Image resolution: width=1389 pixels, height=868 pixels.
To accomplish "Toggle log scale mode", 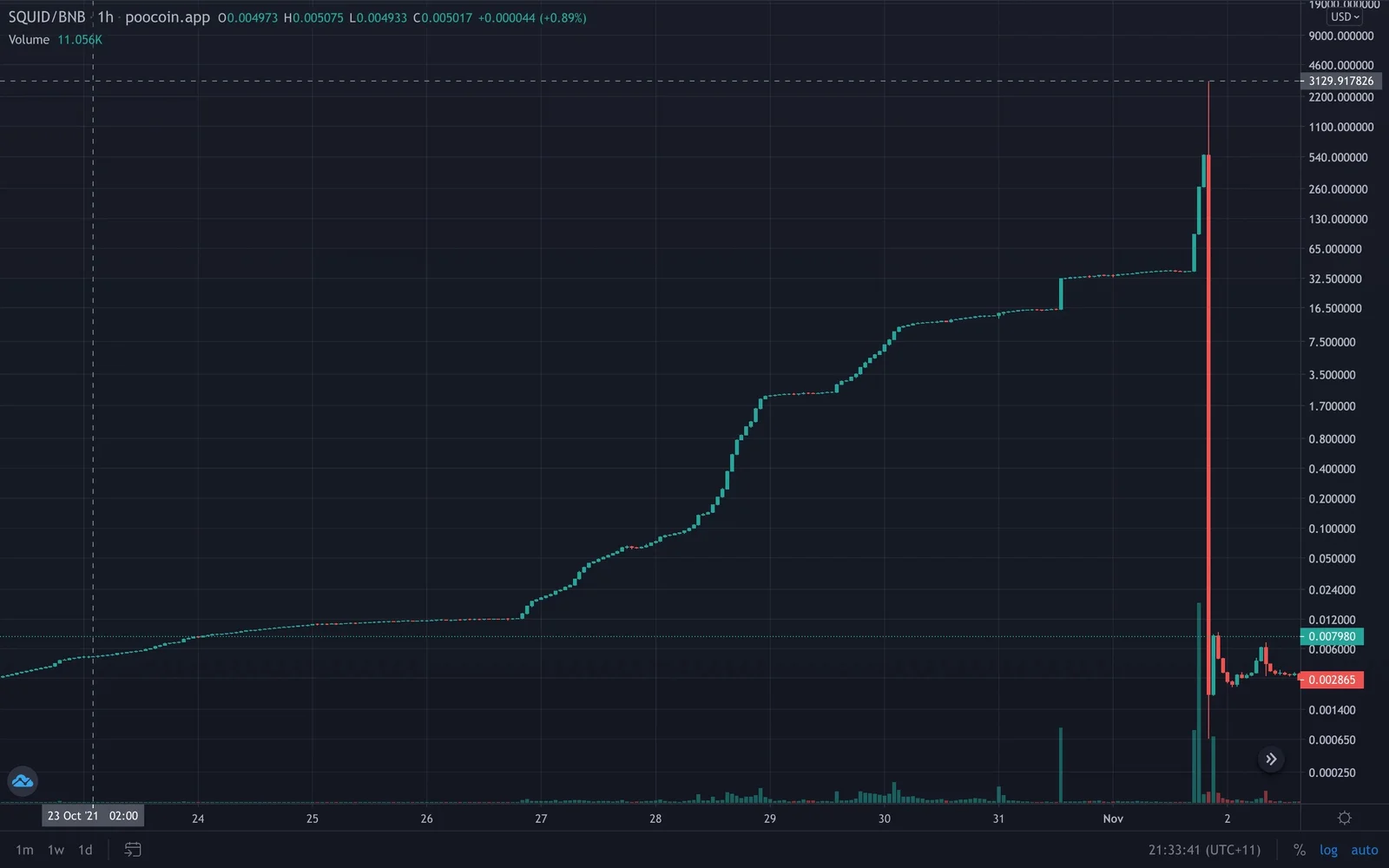I will tap(1328, 850).
